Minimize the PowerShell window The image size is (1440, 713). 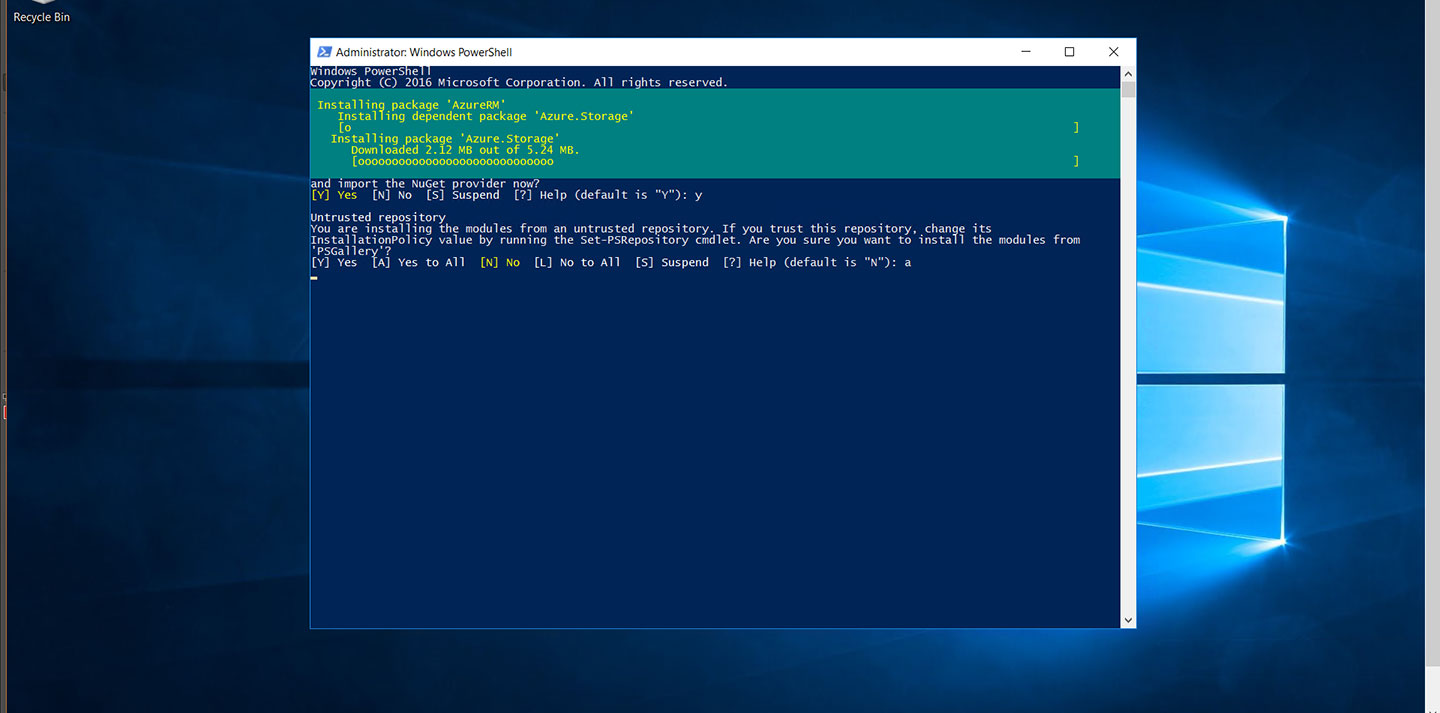[1025, 52]
